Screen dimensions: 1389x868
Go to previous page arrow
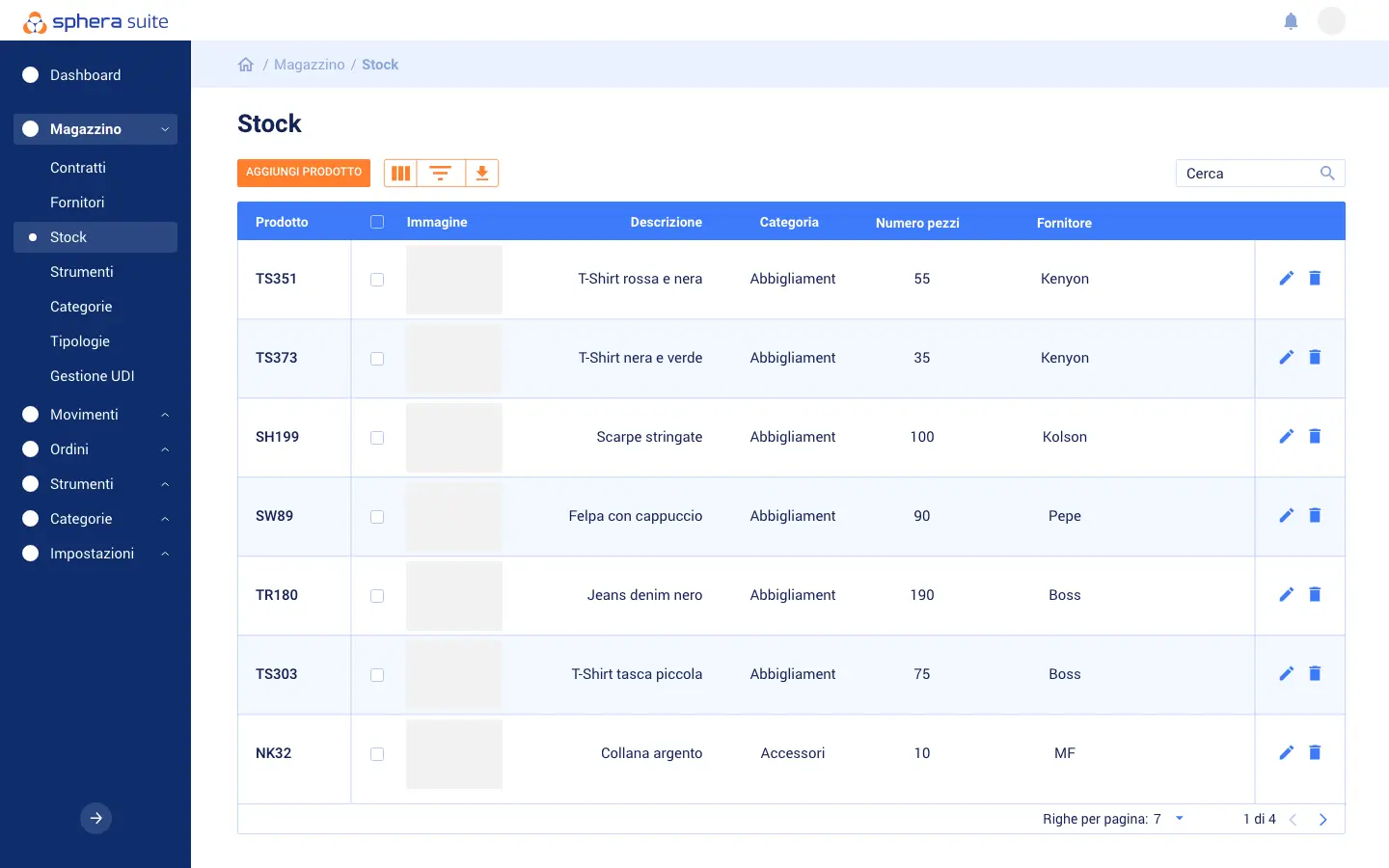[1294, 820]
